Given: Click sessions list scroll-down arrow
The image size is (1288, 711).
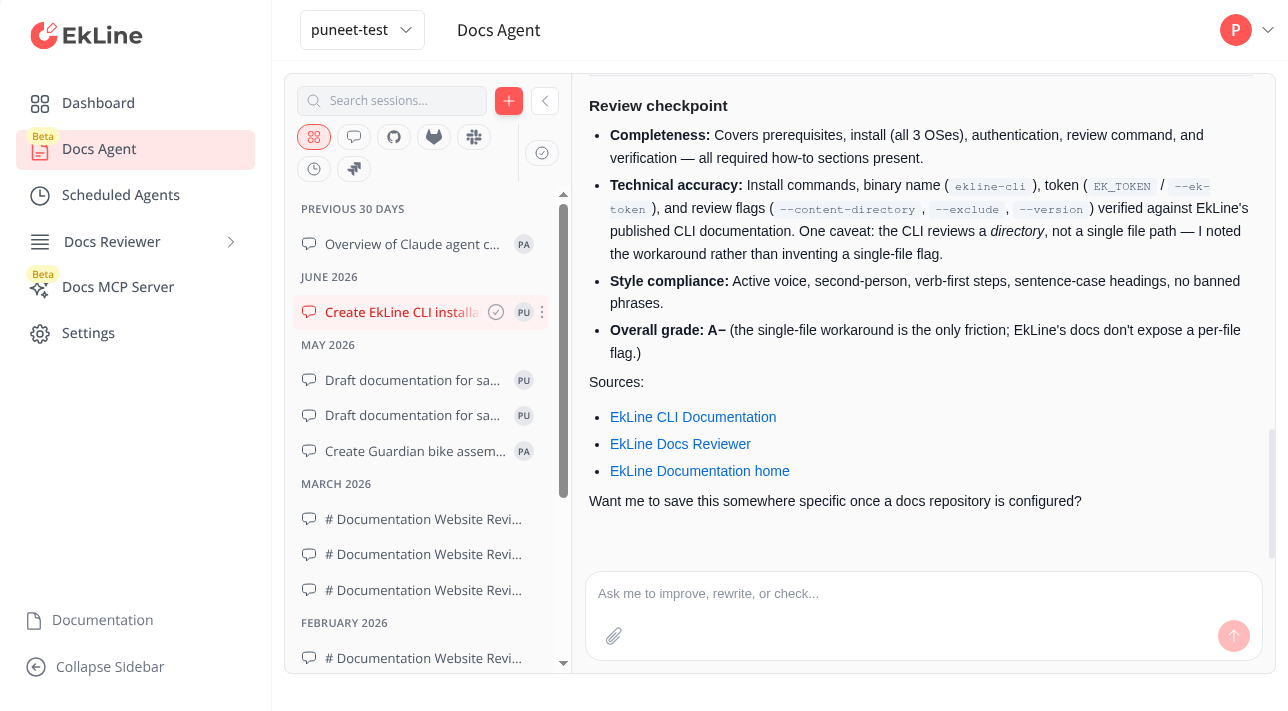Looking at the screenshot, I should [x=563, y=663].
